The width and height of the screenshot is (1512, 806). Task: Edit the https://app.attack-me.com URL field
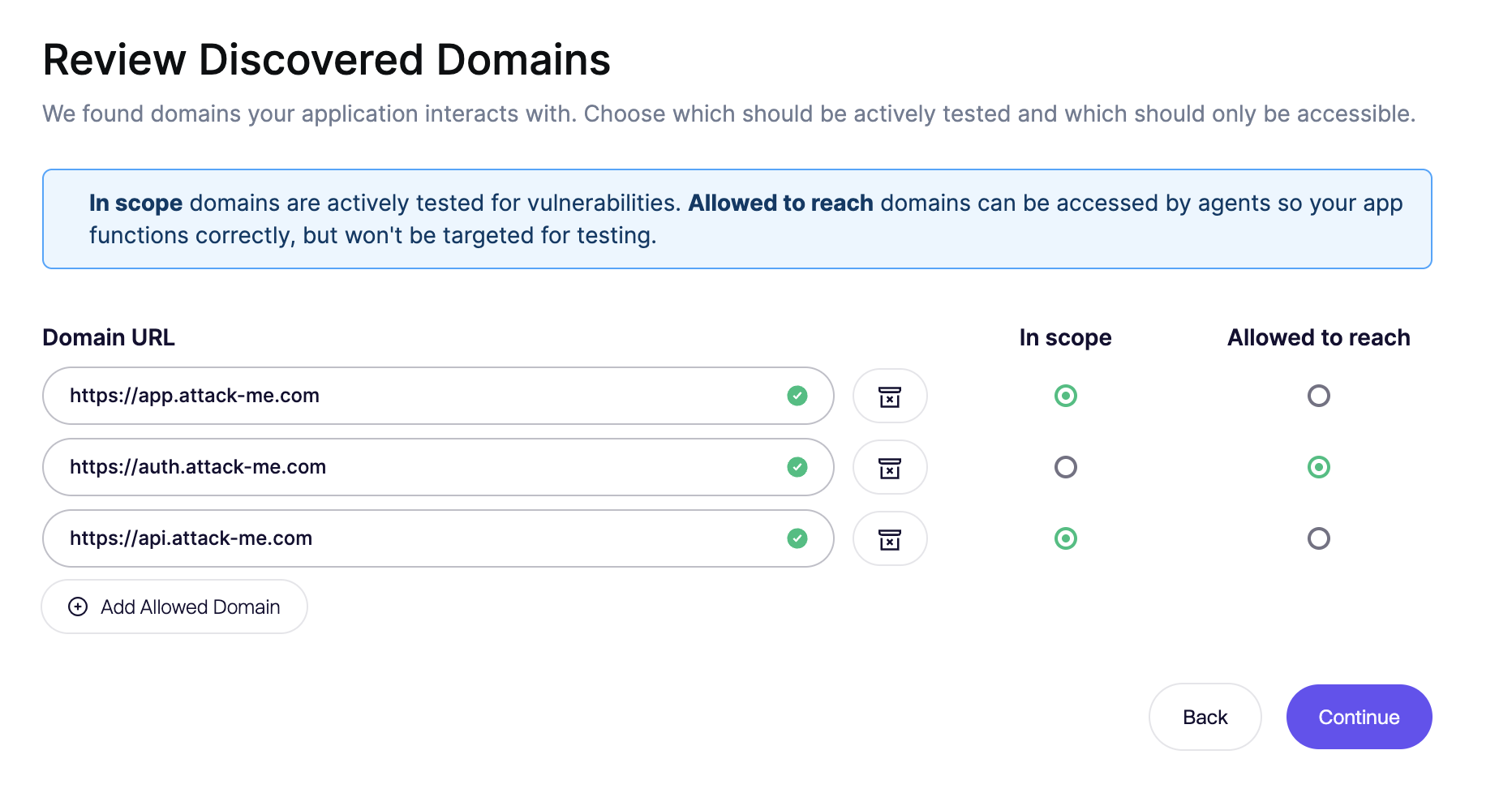click(406, 396)
